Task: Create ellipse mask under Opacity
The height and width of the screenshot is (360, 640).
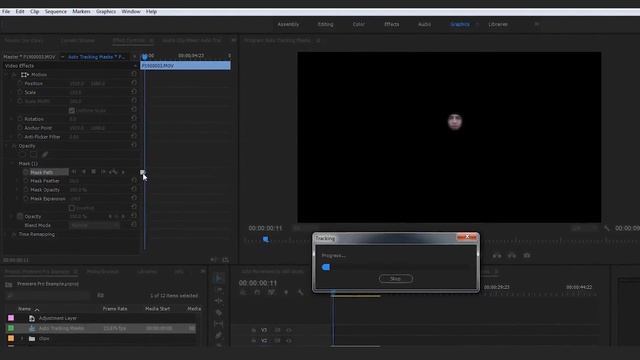Action: 22,155
